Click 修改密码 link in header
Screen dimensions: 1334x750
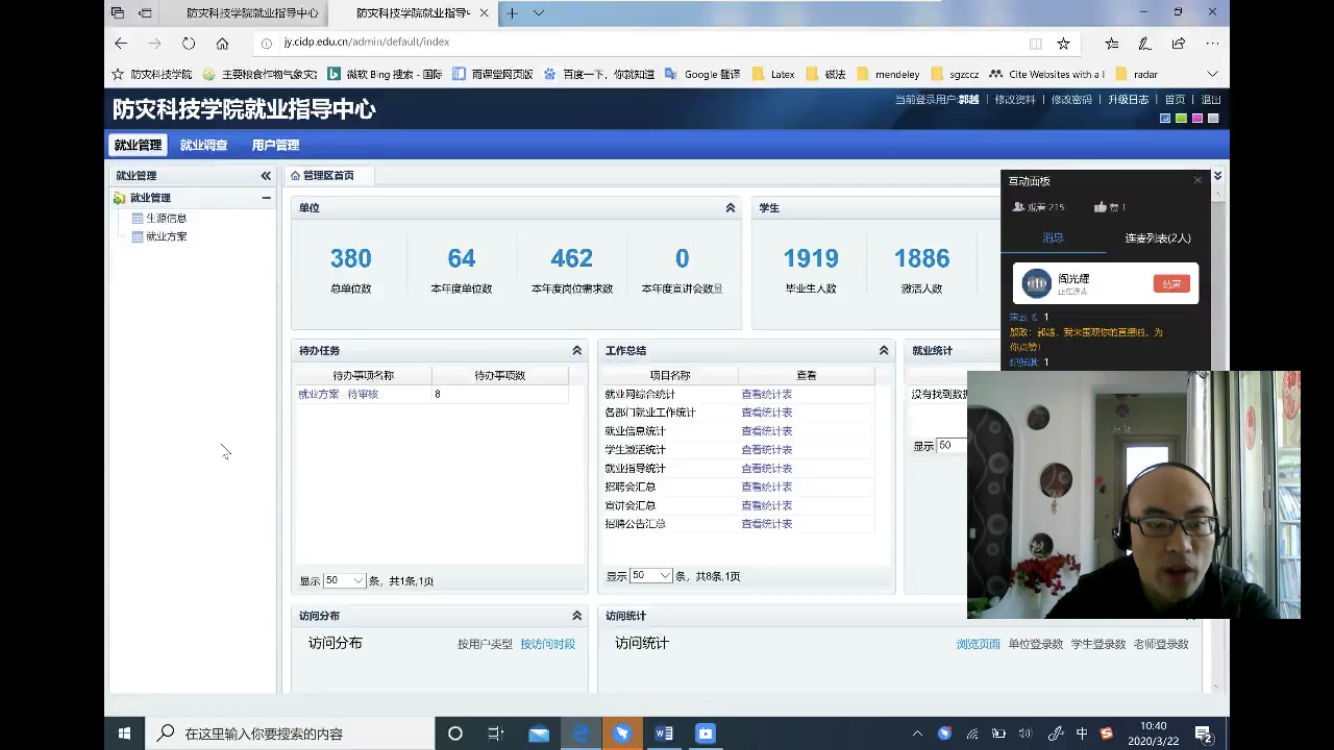pyautogui.click(x=1071, y=100)
